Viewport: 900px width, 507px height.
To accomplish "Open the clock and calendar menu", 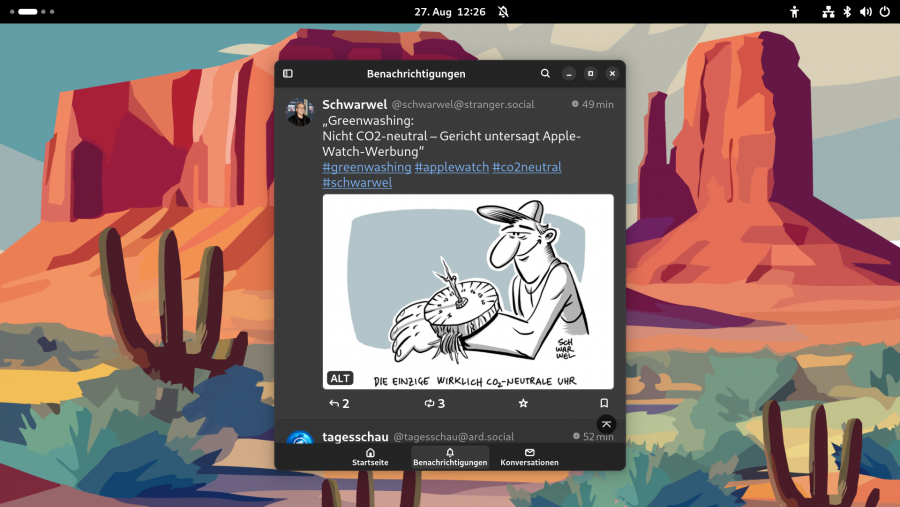I will (450, 12).
